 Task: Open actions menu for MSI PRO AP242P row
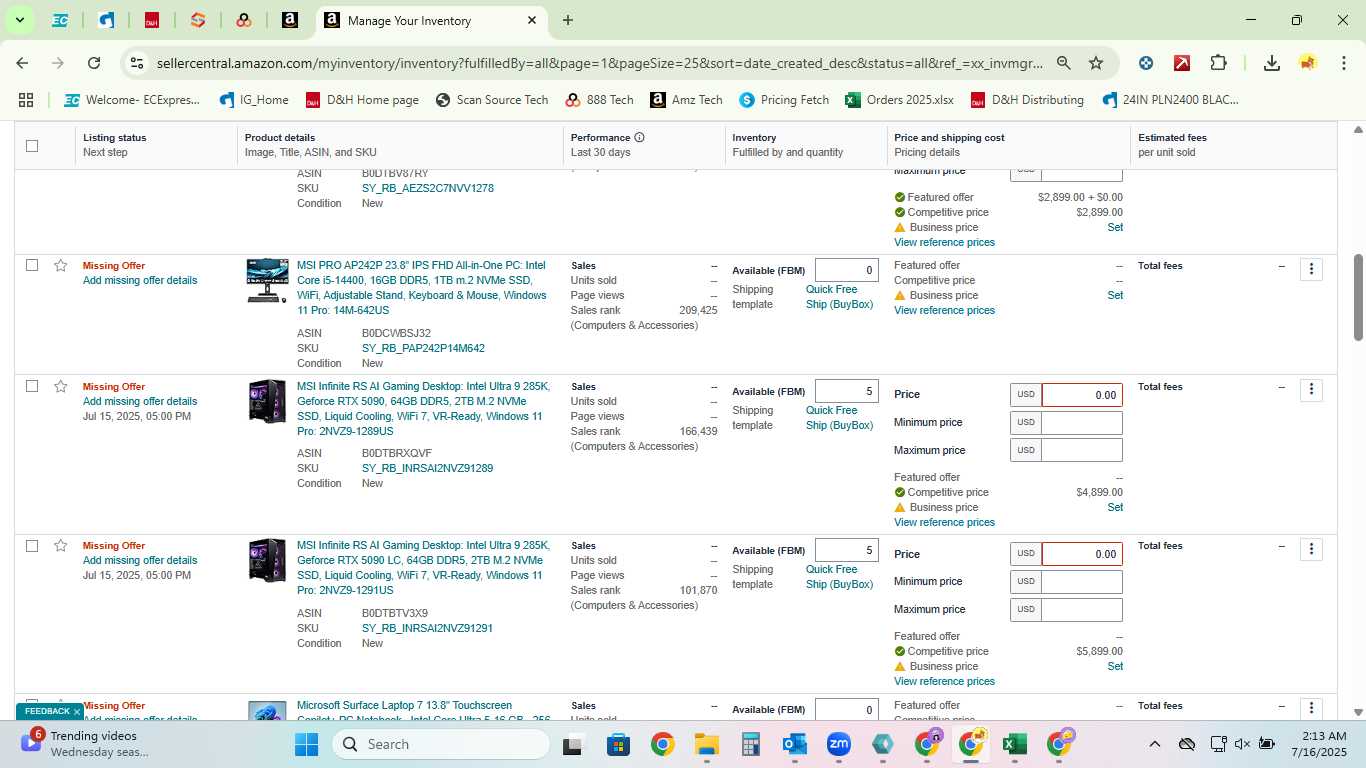pyautogui.click(x=1311, y=269)
